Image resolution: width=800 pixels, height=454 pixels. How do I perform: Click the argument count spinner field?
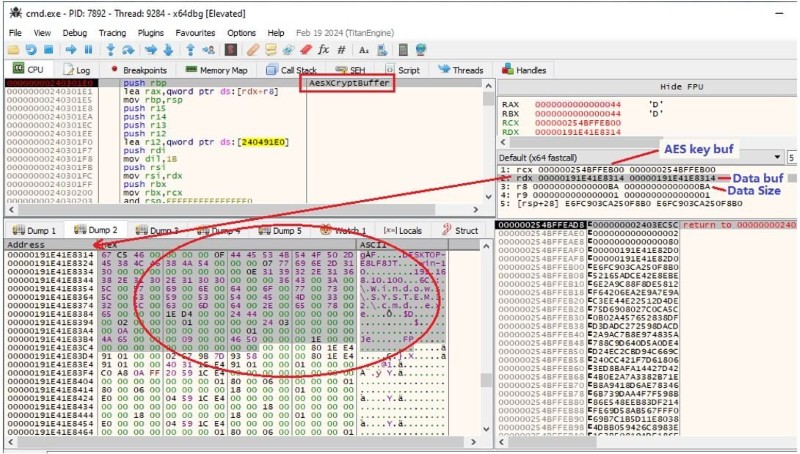(x=792, y=158)
